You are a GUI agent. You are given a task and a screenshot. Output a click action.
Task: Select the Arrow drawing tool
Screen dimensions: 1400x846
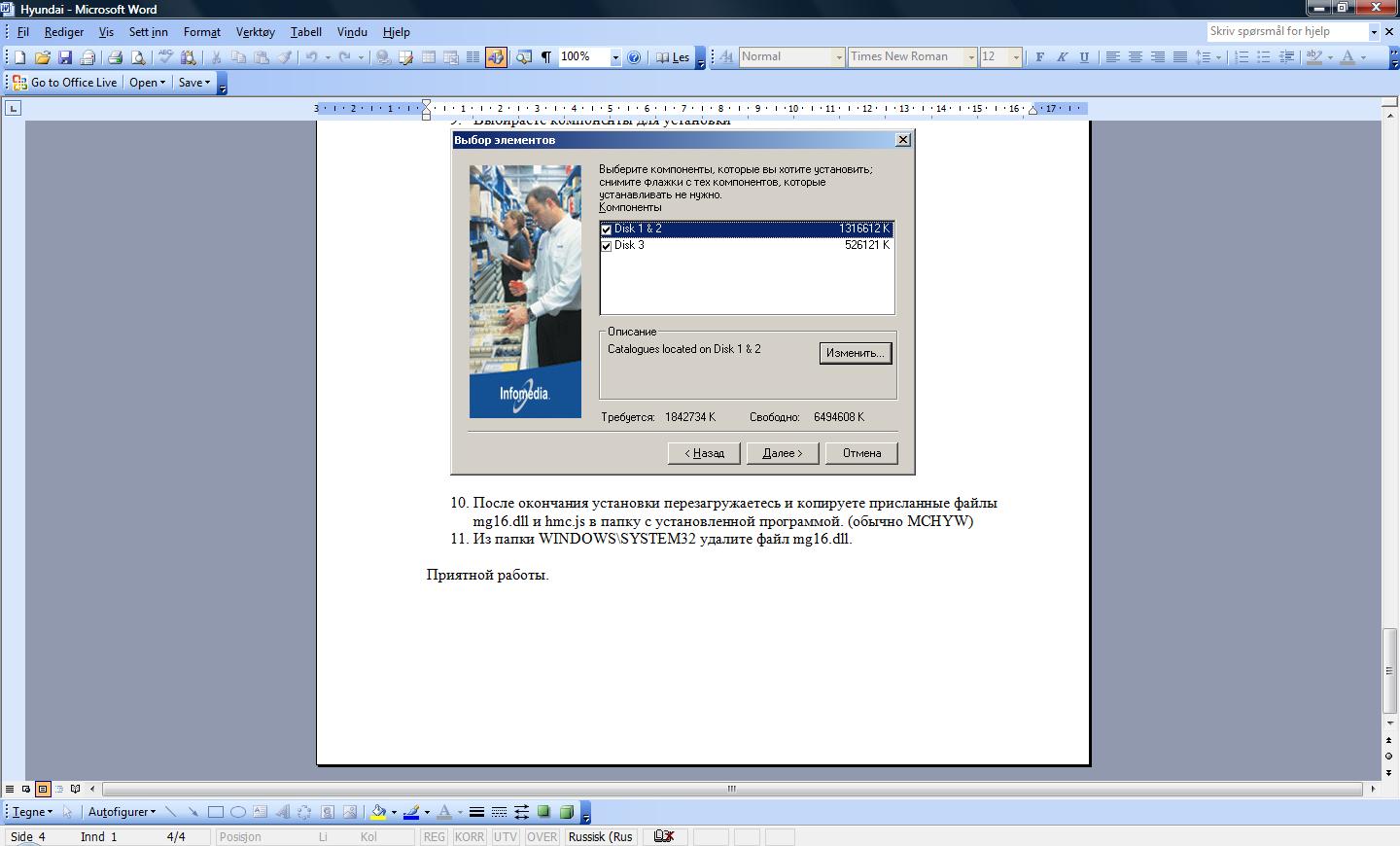coord(192,812)
